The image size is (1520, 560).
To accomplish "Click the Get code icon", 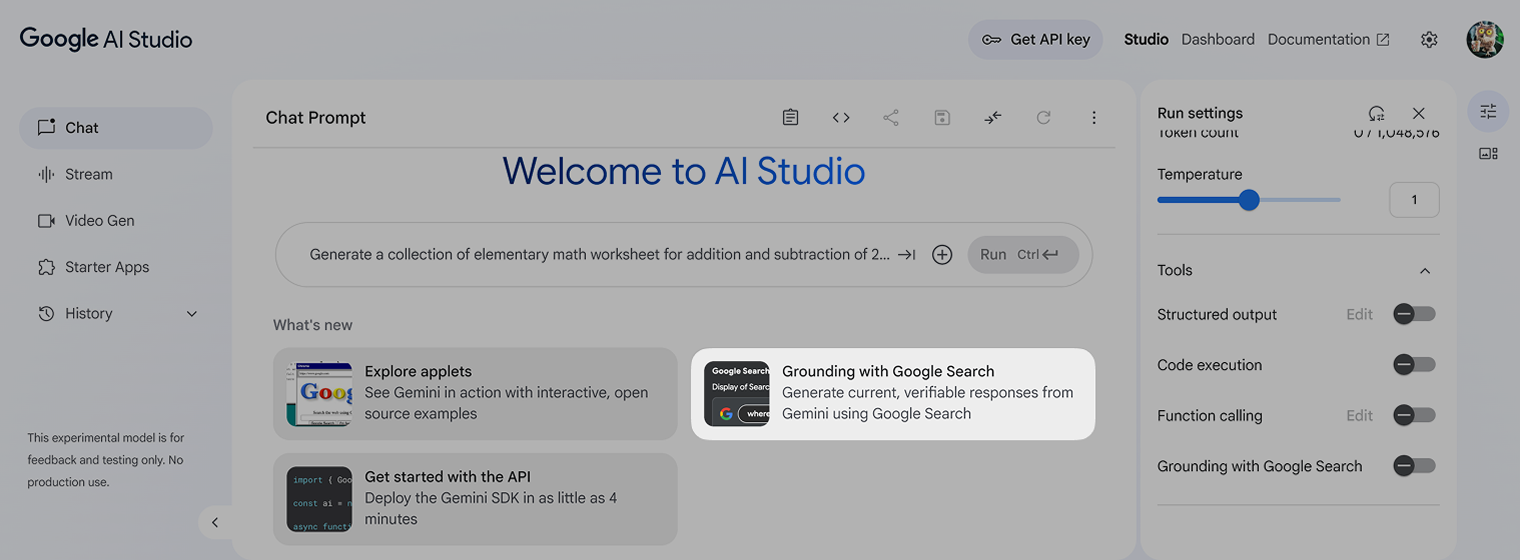I will [x=841, y=118].
